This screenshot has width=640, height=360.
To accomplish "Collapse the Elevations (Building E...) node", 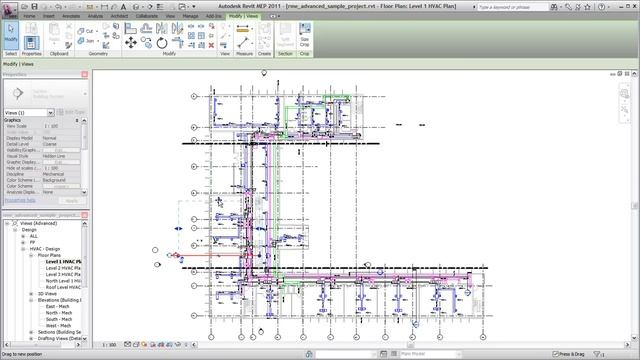I will pos(31,300).
